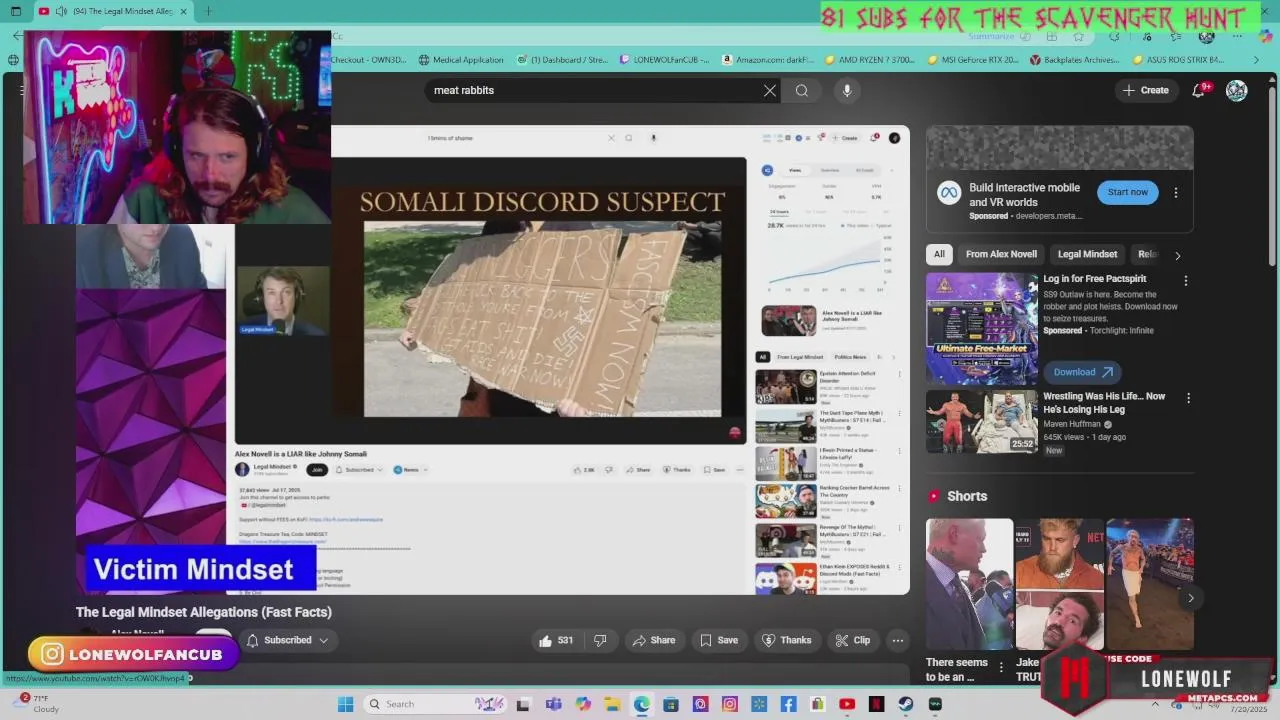
Task: Open the more actions ellipsis beside Clip
Action: (x=898, y=640)
